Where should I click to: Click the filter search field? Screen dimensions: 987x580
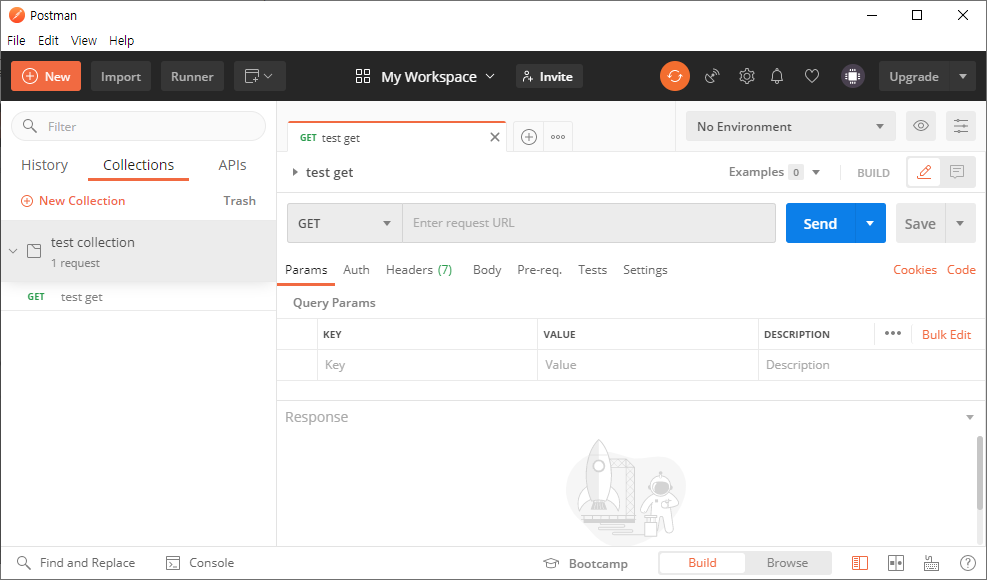pos(138,126)
